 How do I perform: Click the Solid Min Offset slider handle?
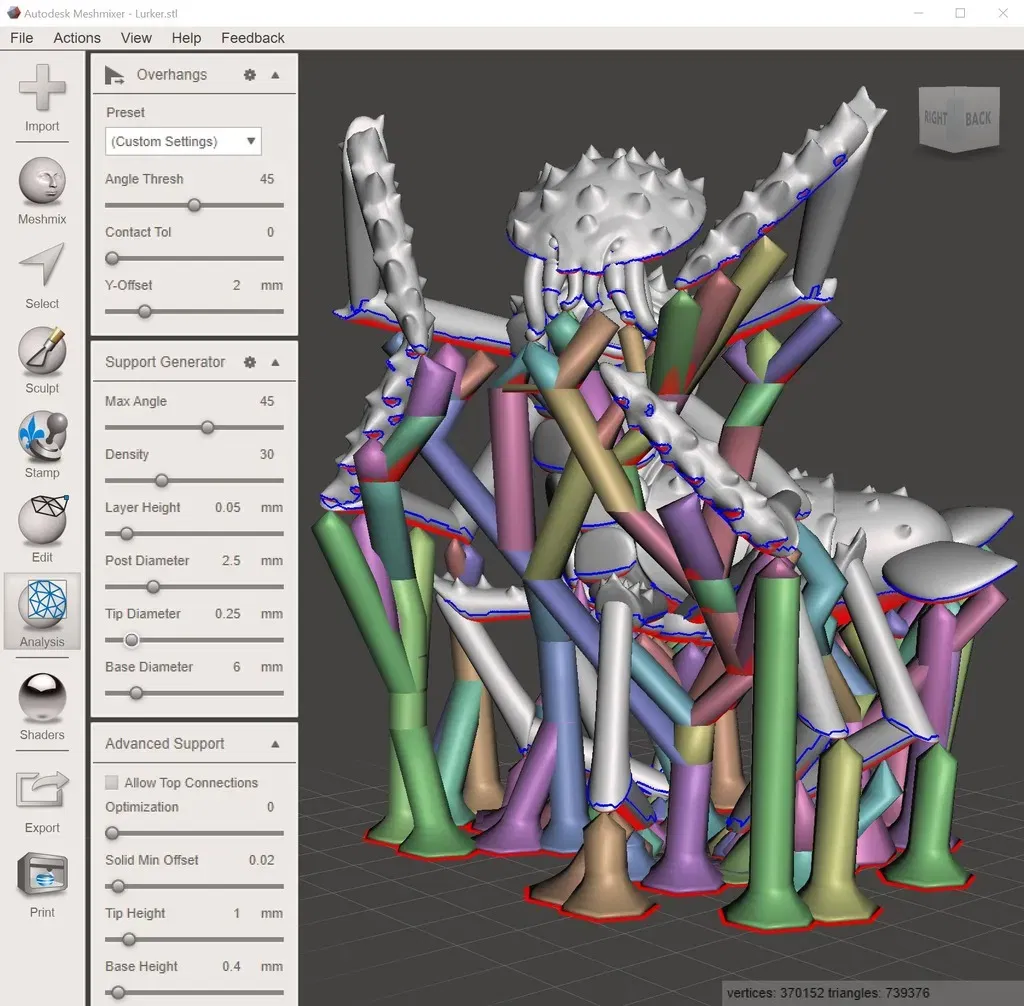pos(118,886)
